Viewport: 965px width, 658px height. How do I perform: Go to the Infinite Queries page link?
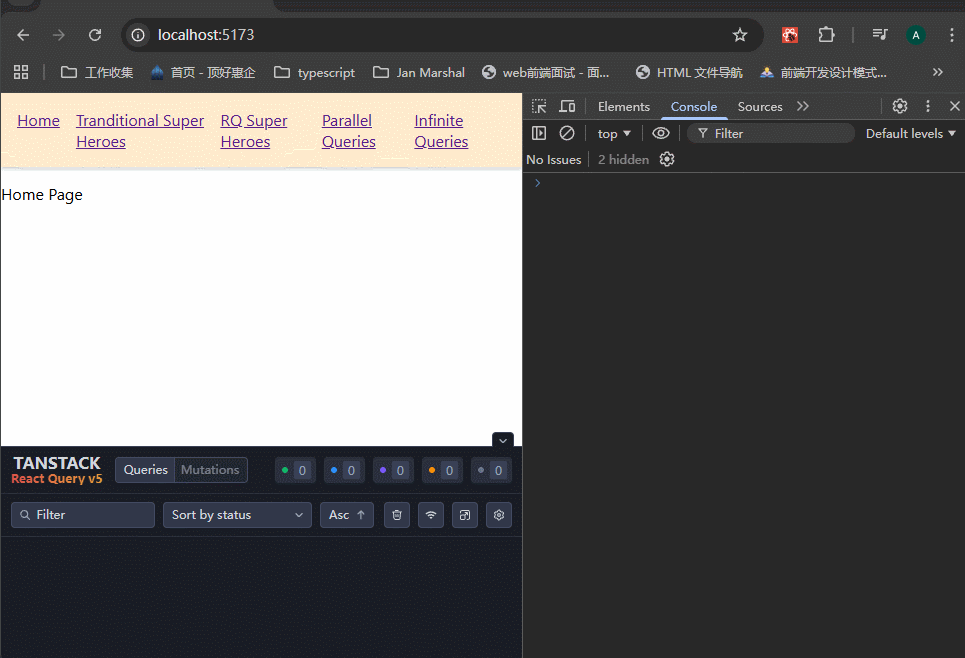coord(441,131)
